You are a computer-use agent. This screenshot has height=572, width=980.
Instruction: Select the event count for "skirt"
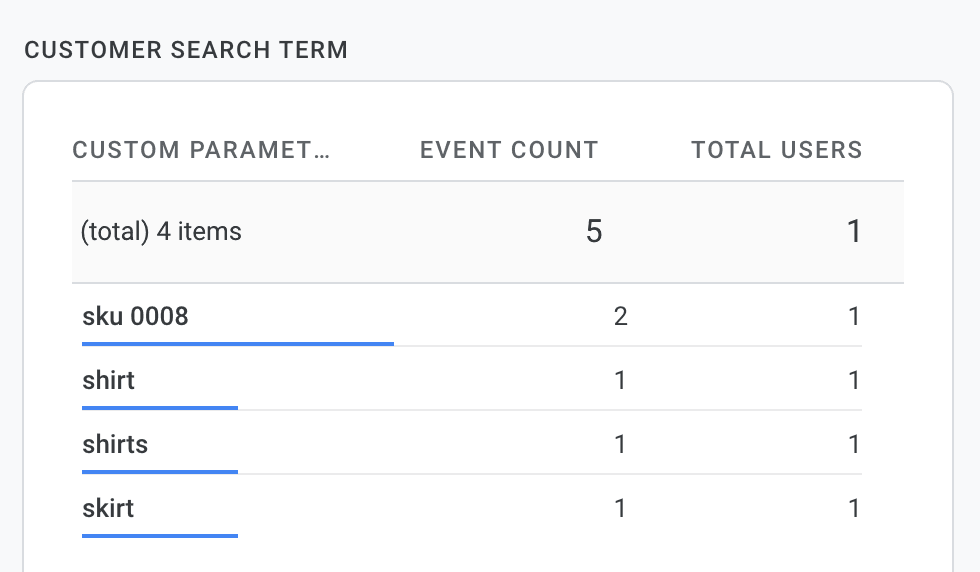[620, 508]
